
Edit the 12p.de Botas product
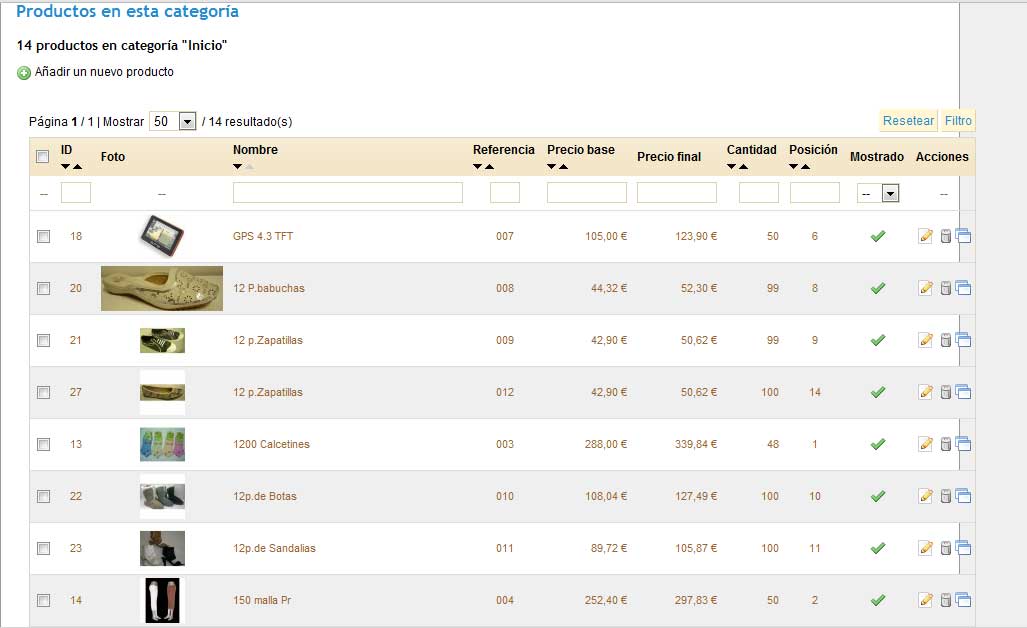pos(925,496)
